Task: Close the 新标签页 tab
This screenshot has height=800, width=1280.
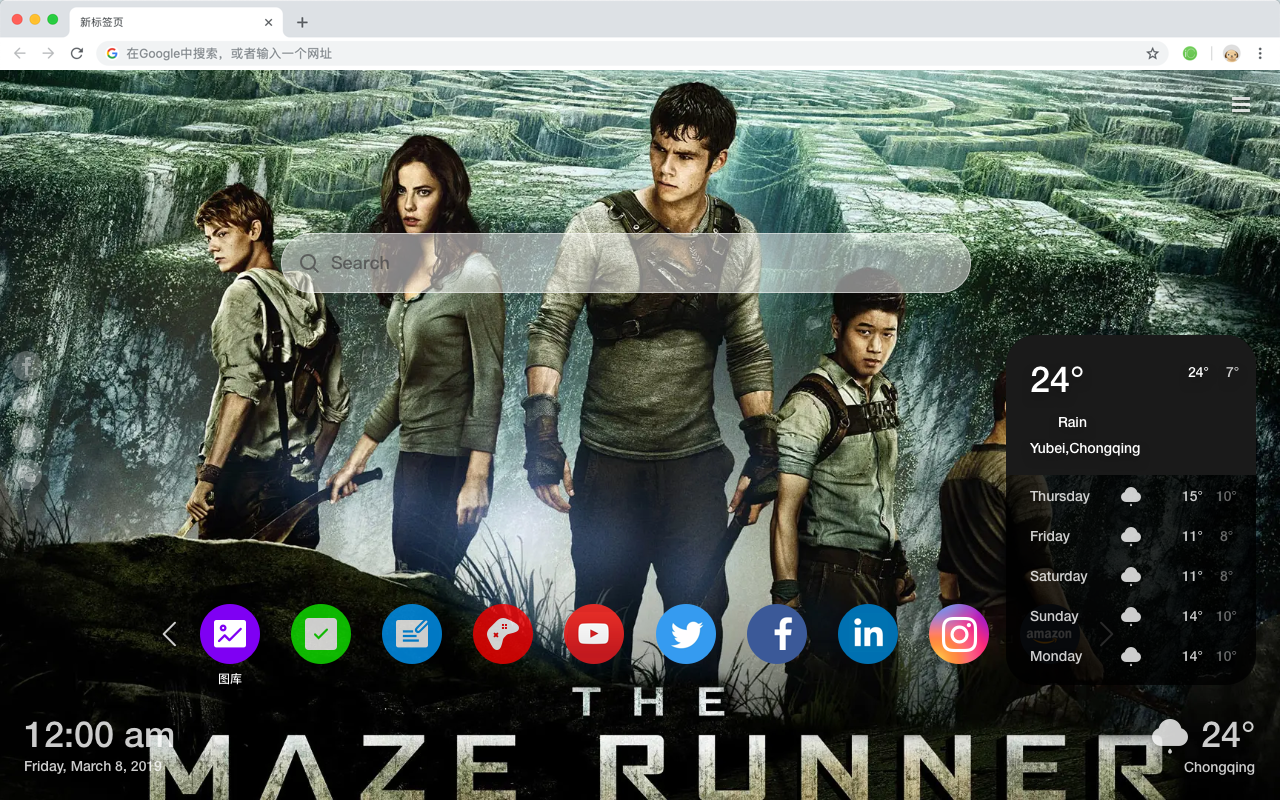Action: 268,22
